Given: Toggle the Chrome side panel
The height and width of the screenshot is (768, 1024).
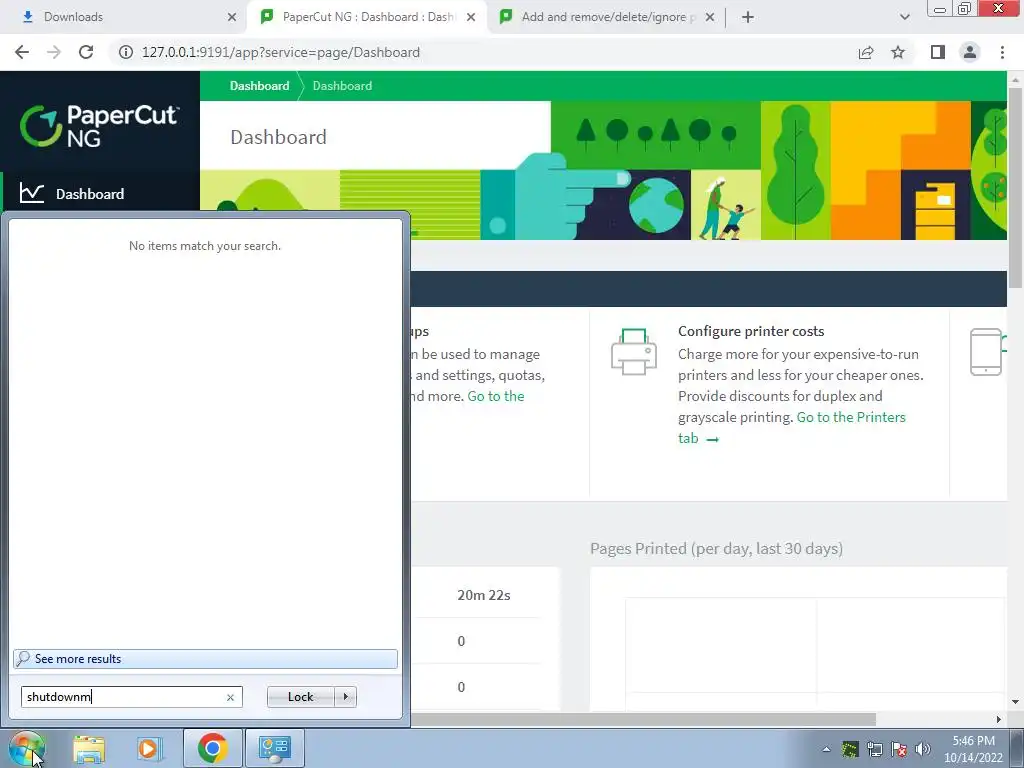Looking at the screenshot, I should 938,52.
